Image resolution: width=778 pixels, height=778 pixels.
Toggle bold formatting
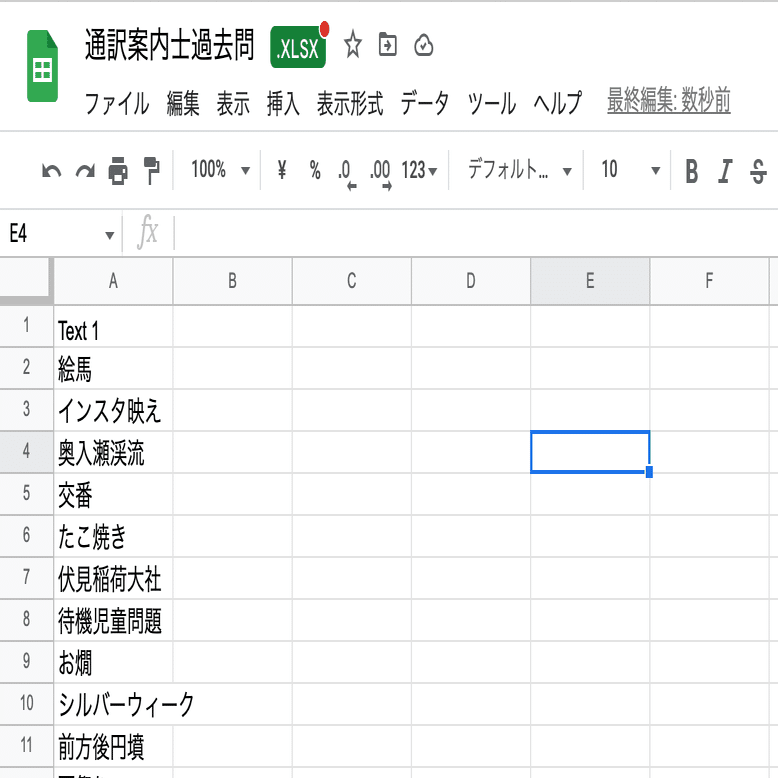[691, 172]
